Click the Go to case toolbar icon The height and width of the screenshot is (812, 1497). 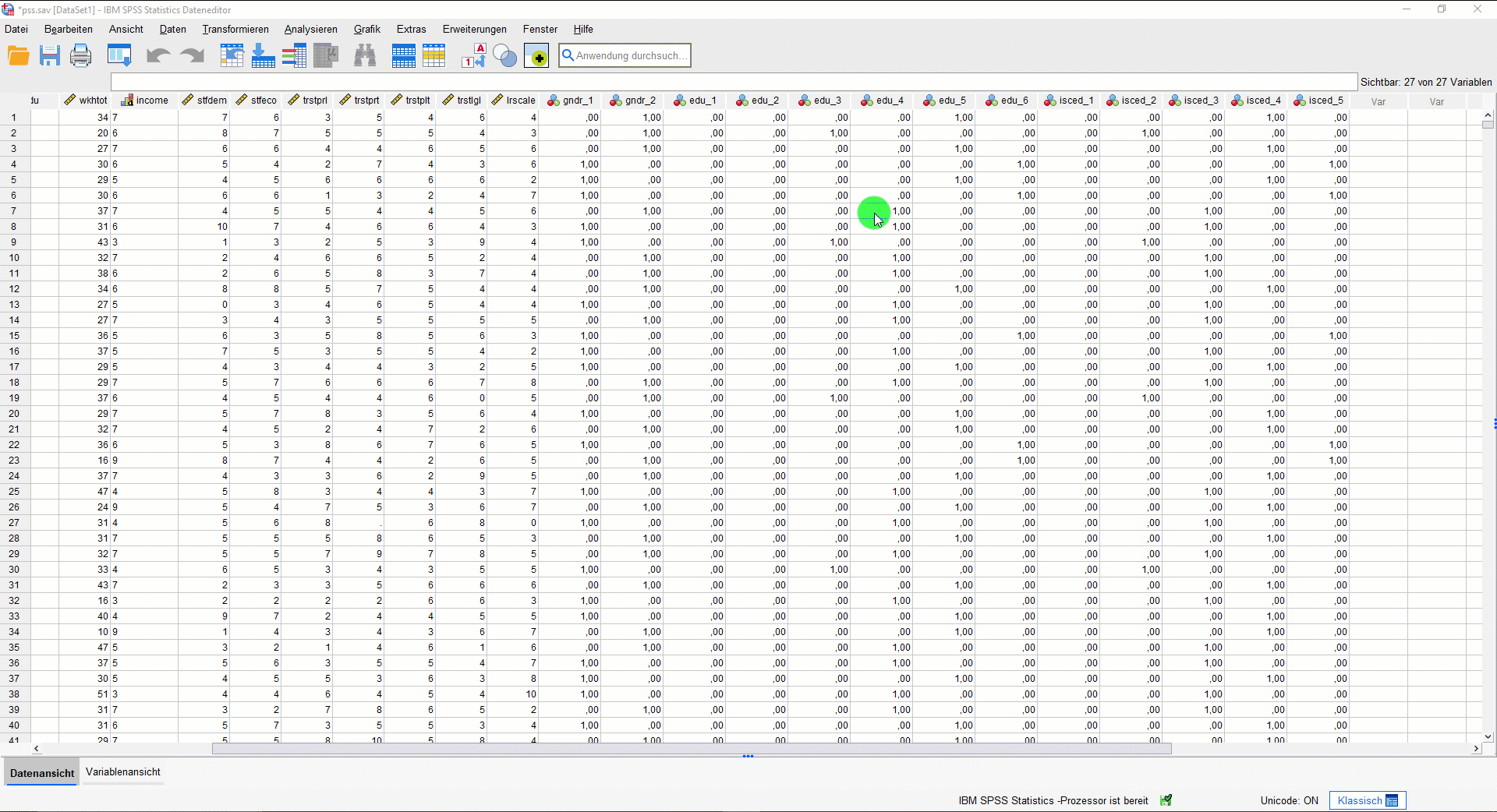tap(232, 56)
